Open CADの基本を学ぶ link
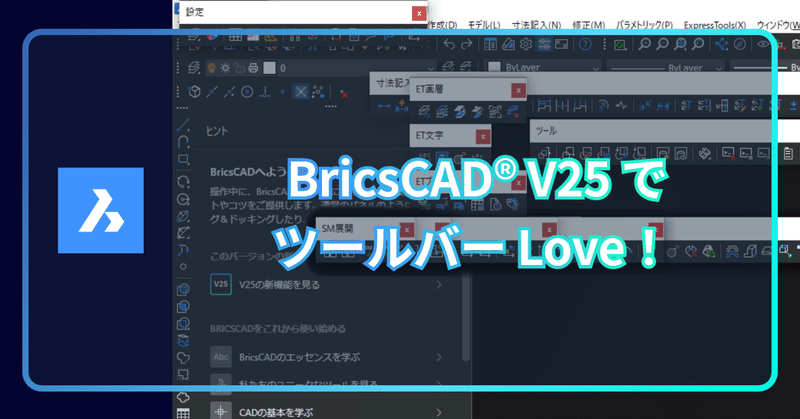800x419 pixels. (x=276, y=412)
